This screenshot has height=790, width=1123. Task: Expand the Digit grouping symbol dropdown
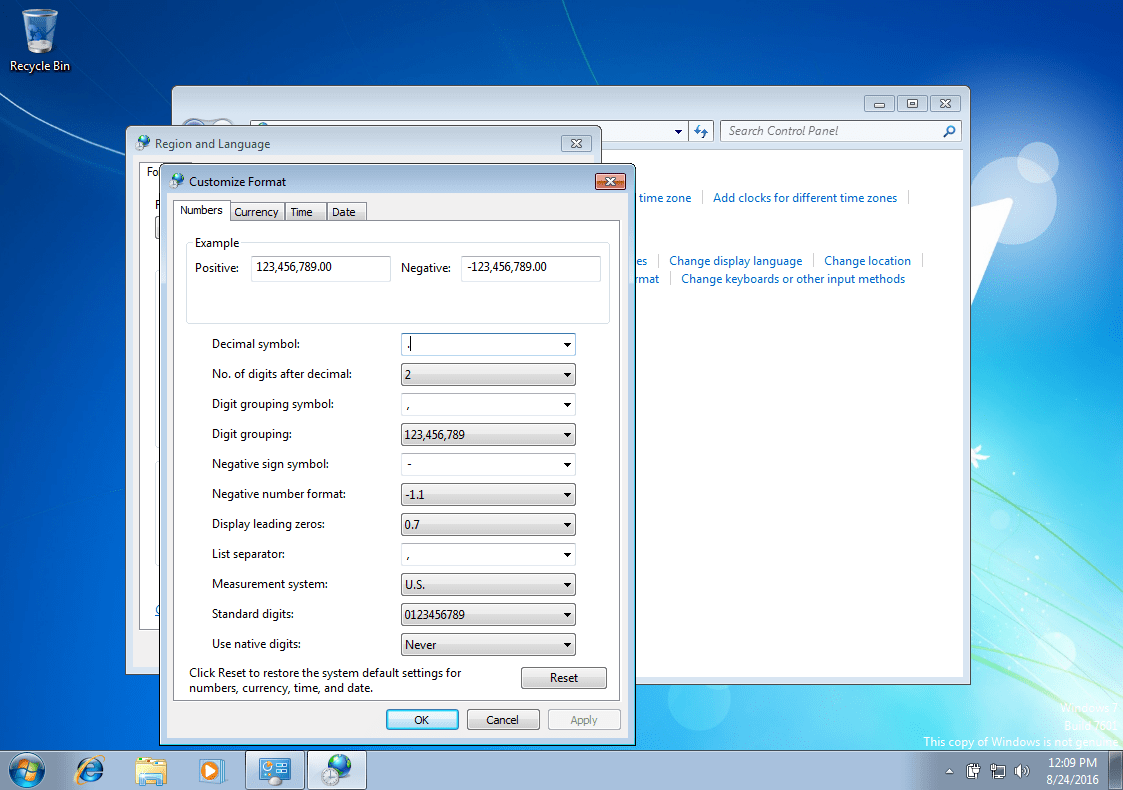click(x=567, y=405)
